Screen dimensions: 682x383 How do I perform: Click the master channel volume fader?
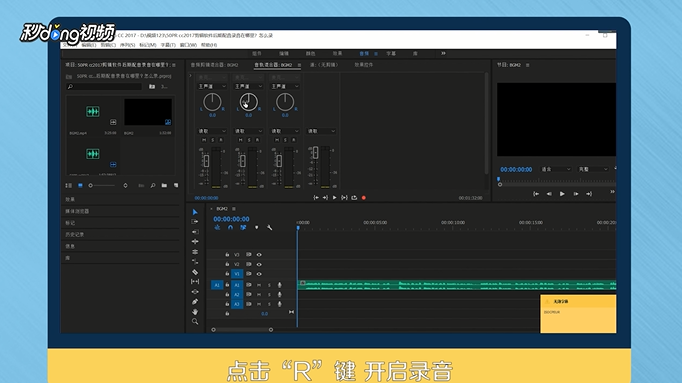(x=315, y=153)
